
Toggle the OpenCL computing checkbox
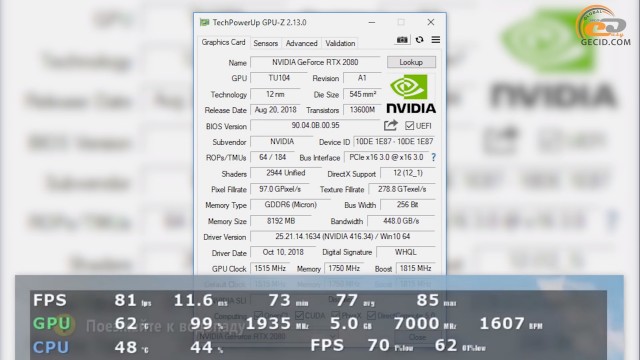[x=258, y=316]
